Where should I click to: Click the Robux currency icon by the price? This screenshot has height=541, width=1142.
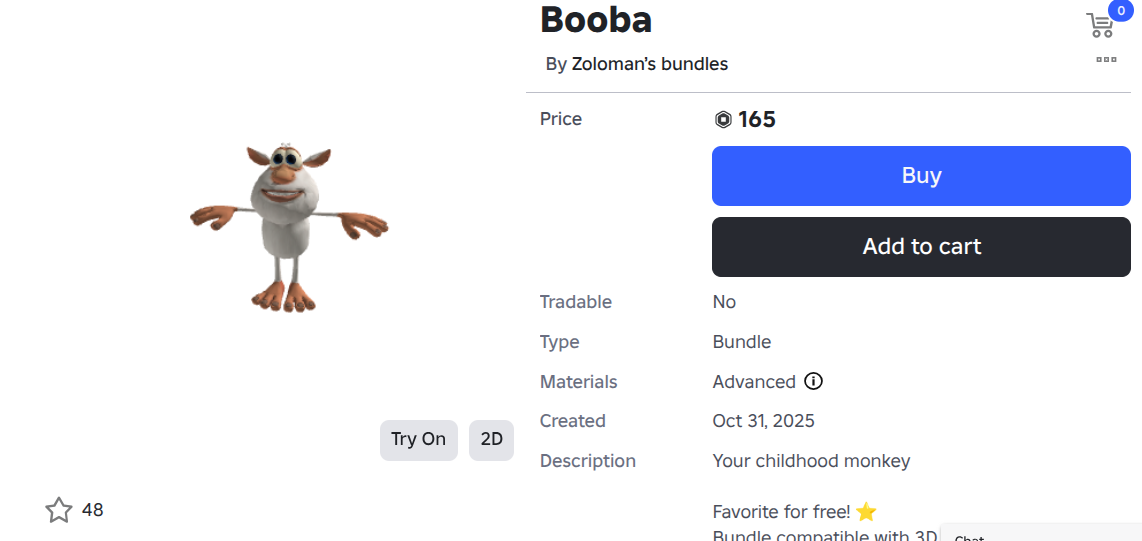coord(723,120)
